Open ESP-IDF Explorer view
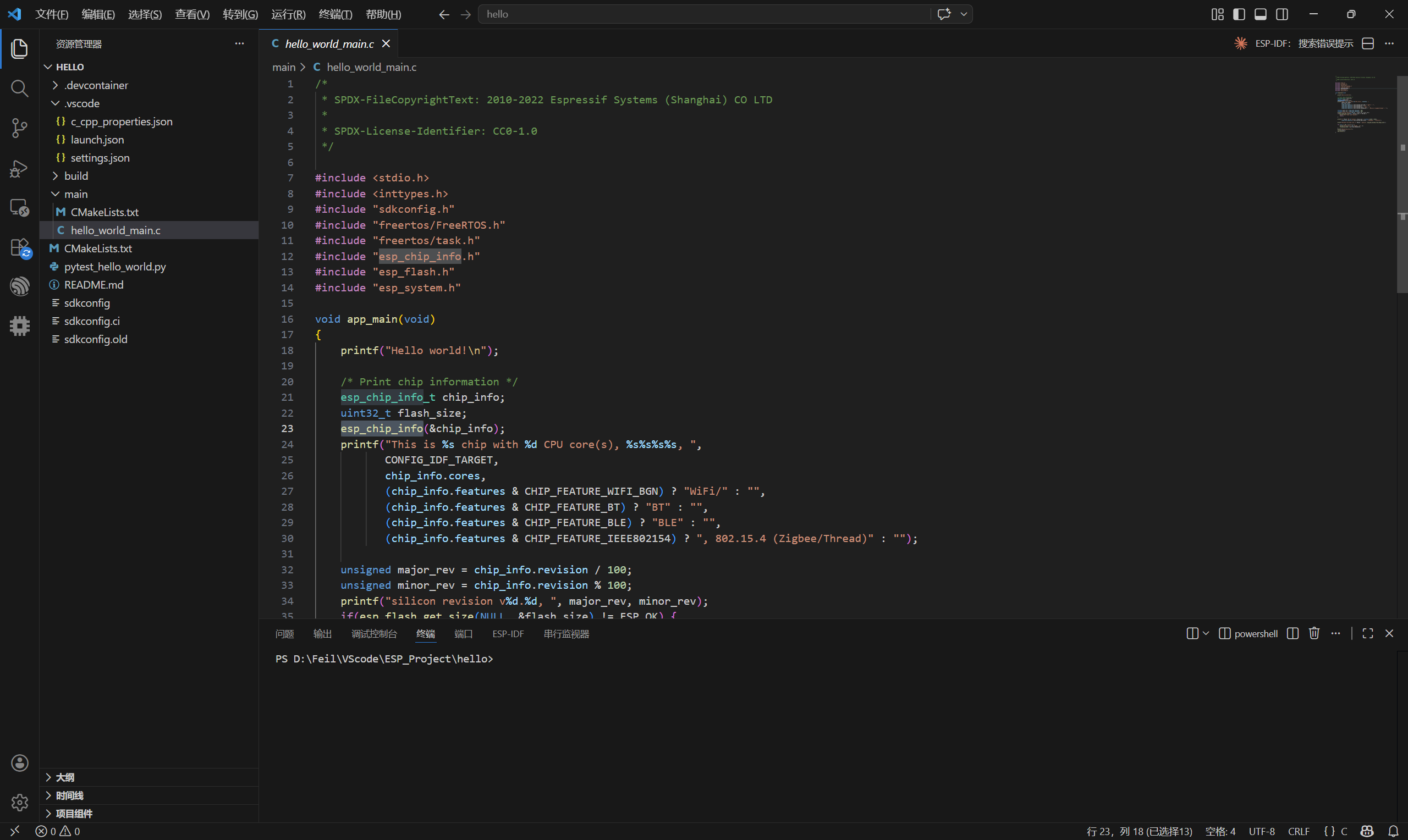Screen dimensions: 1408x840 coord(19,286)
